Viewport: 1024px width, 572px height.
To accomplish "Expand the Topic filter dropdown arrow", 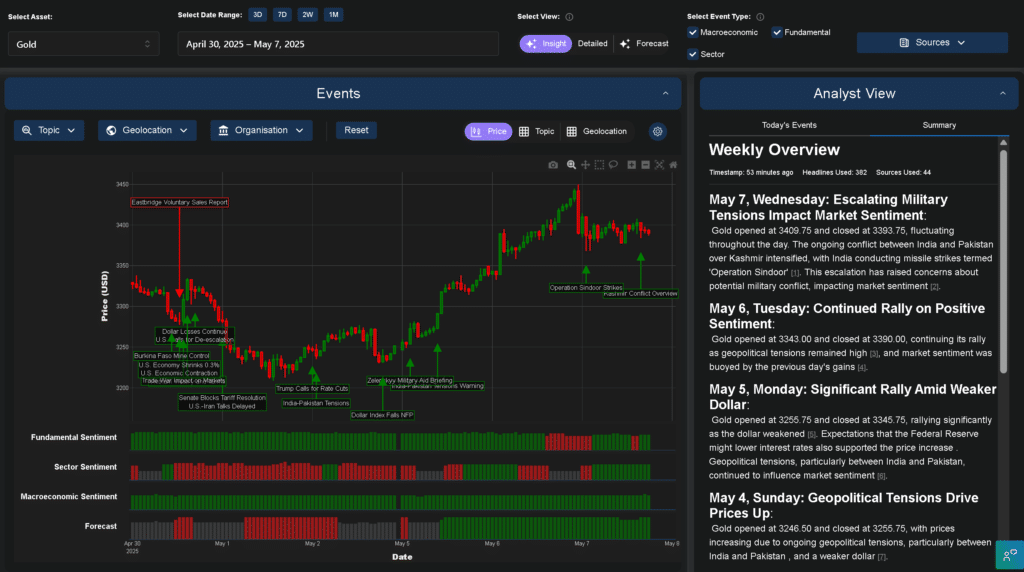I will click(71, 131).
